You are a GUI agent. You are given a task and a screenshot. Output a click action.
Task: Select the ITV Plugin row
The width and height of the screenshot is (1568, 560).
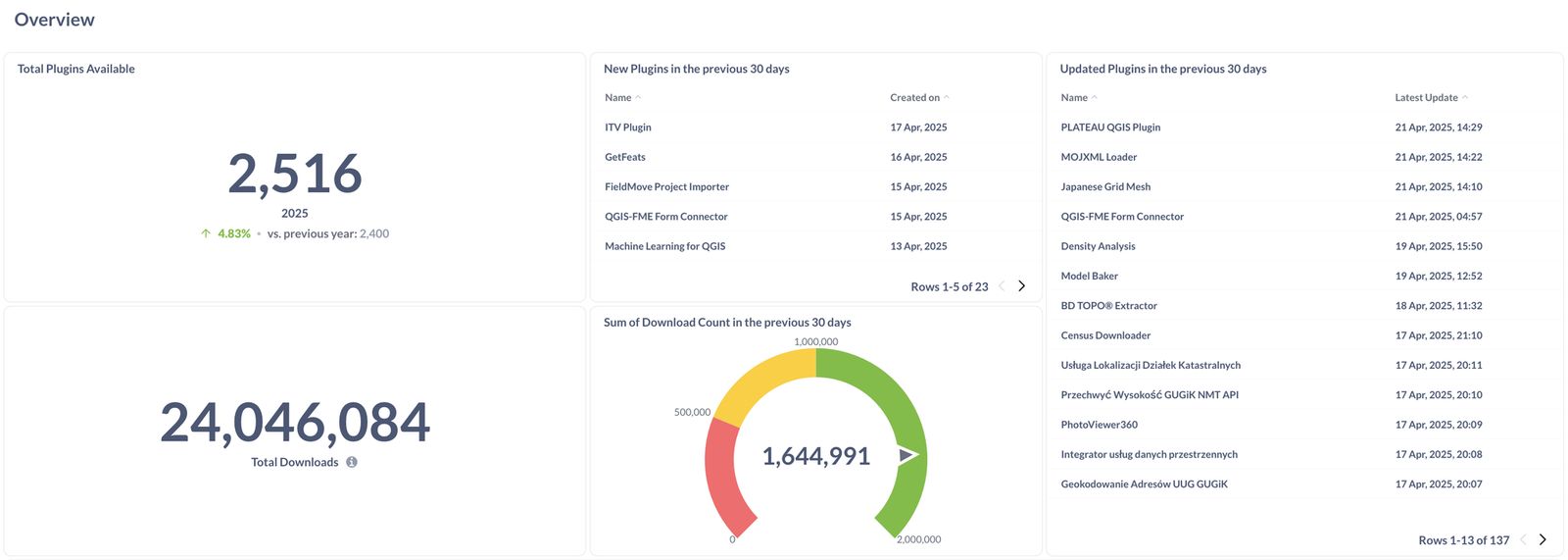[815, 127]
